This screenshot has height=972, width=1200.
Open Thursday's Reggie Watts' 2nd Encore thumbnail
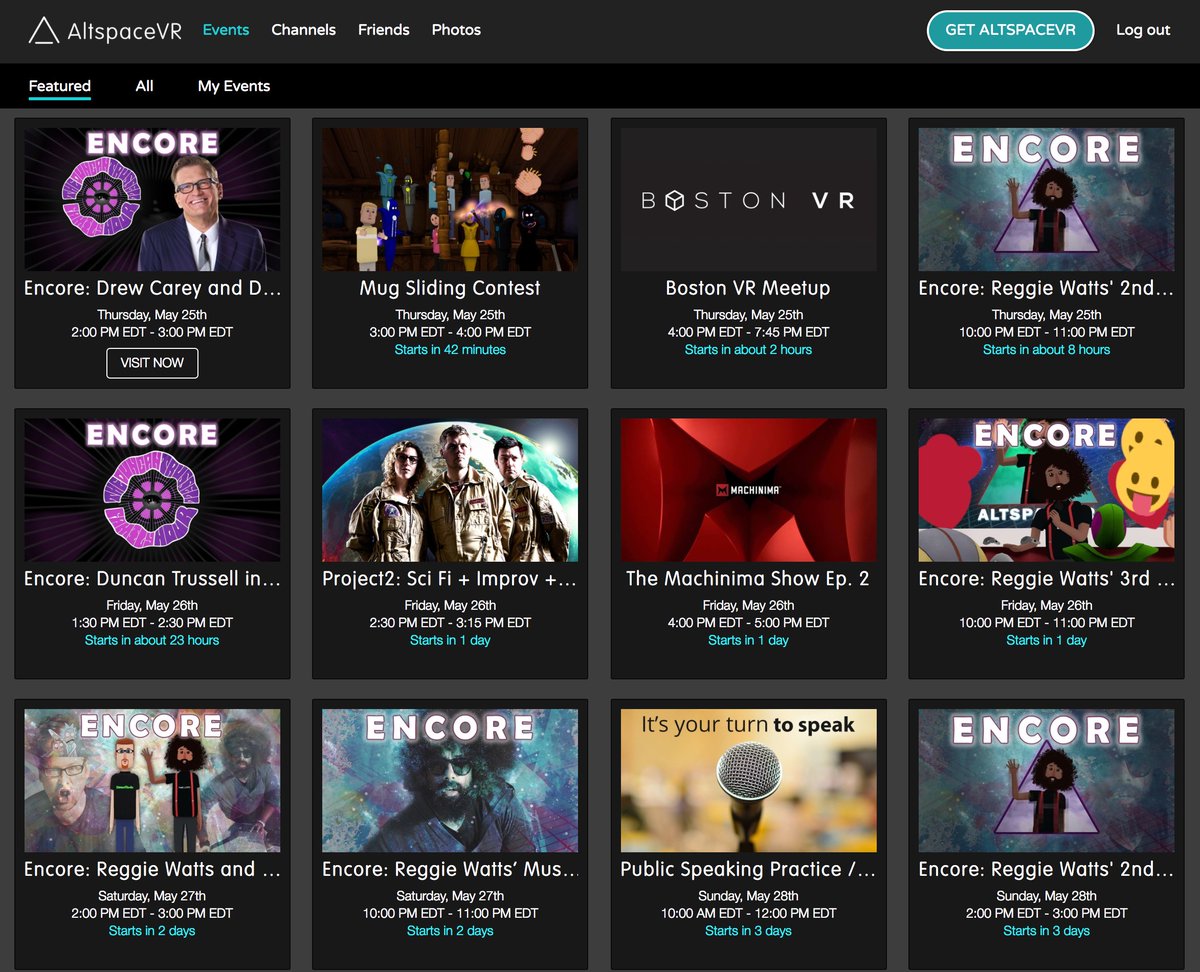[x=1046, y=199]
